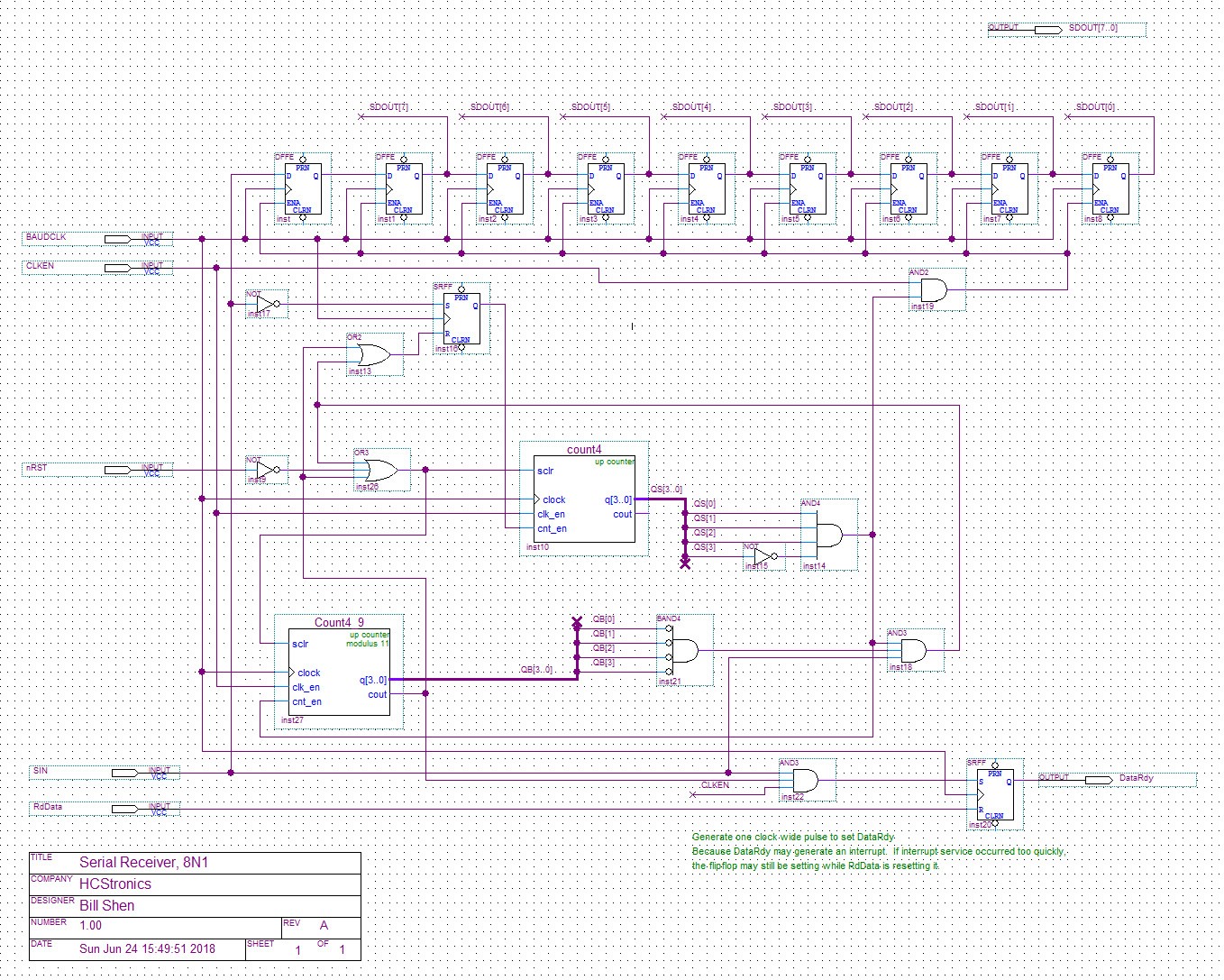
Task: Click the Count4_9 modulus 11 counter
Action: (x=339, y=672)
